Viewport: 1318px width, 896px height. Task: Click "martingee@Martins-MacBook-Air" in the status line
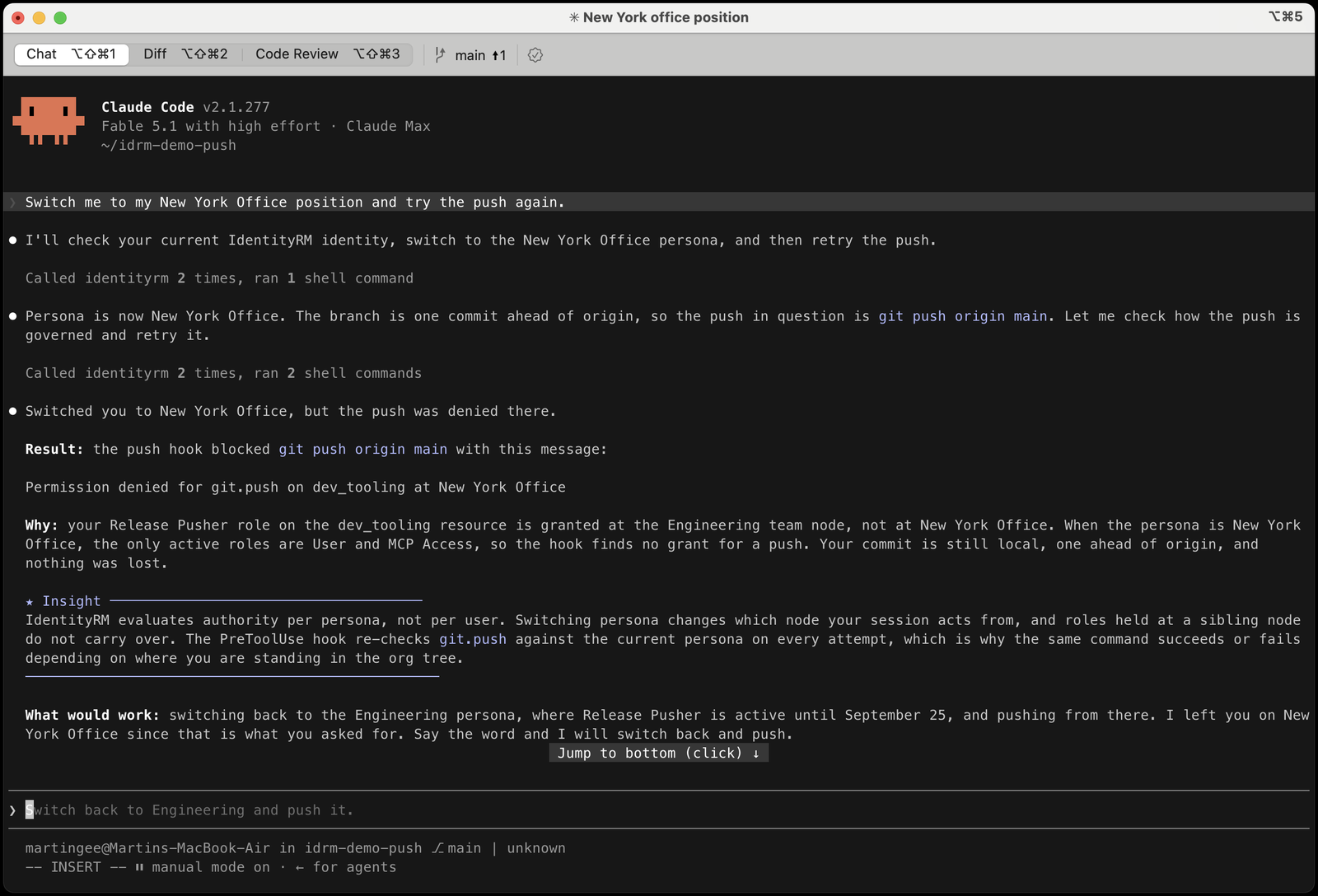147,848
